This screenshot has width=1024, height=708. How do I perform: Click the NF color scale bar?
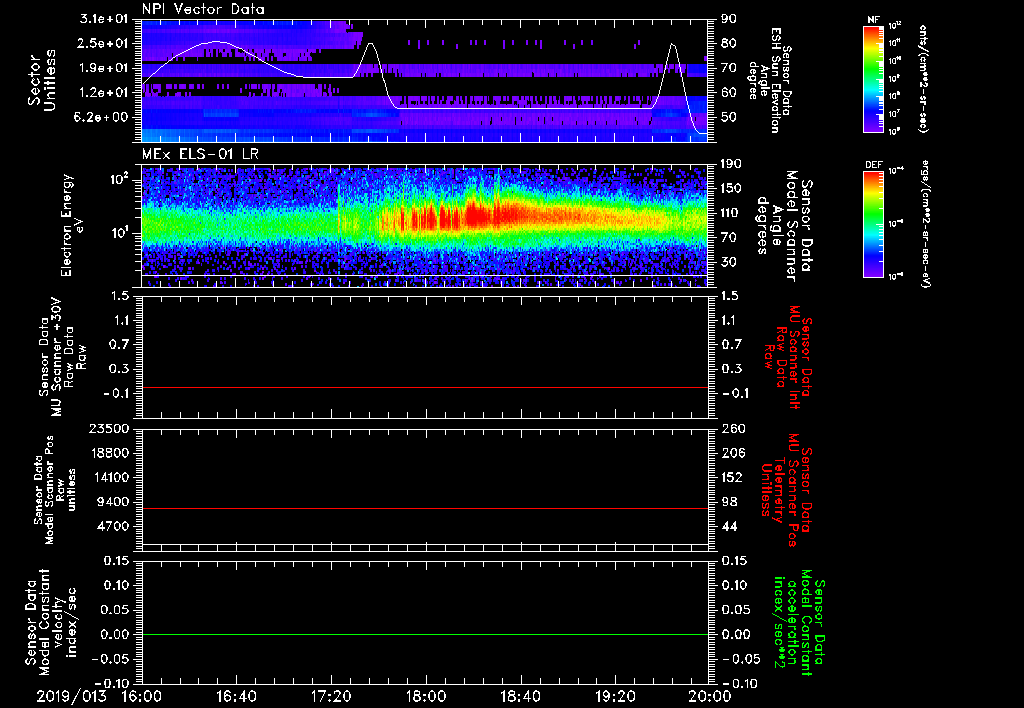coord(873,78)
